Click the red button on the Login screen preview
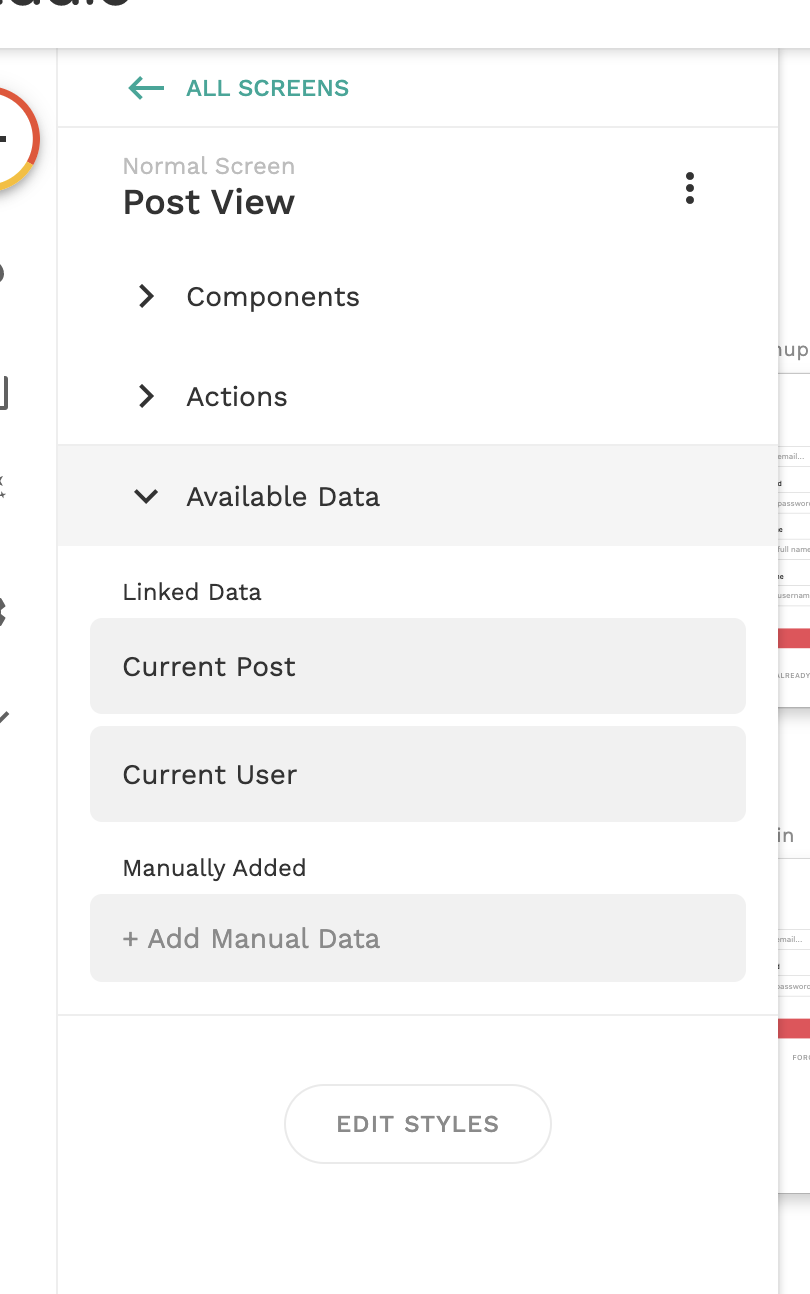 [794, 1029]
